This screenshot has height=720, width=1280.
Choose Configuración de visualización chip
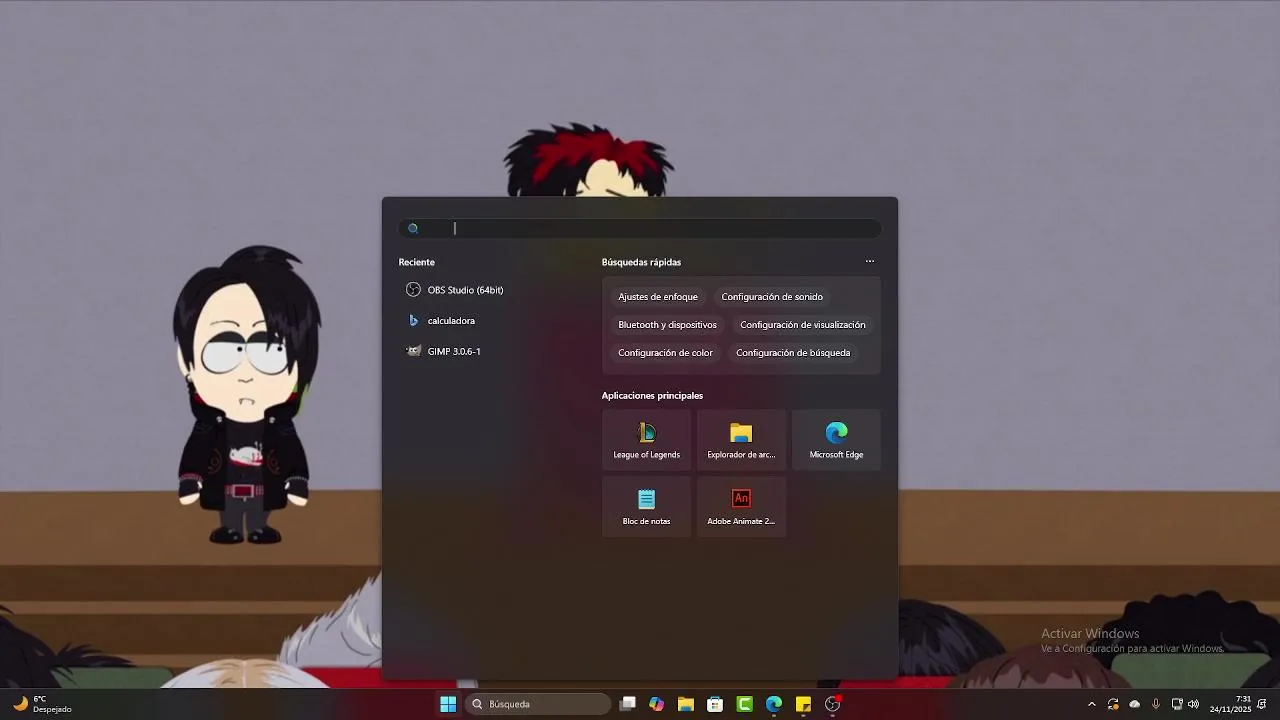[803, 325]
